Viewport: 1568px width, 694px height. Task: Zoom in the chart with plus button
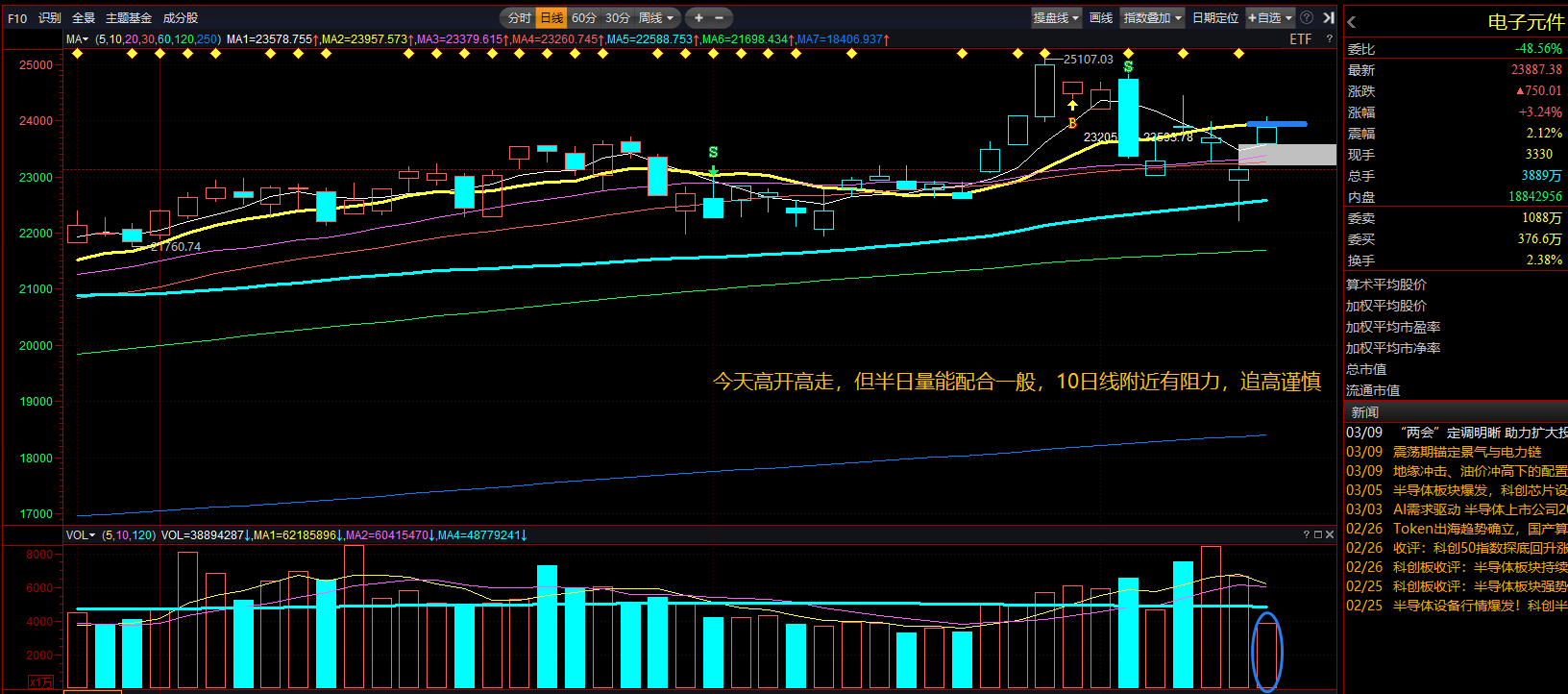[698, 17]
